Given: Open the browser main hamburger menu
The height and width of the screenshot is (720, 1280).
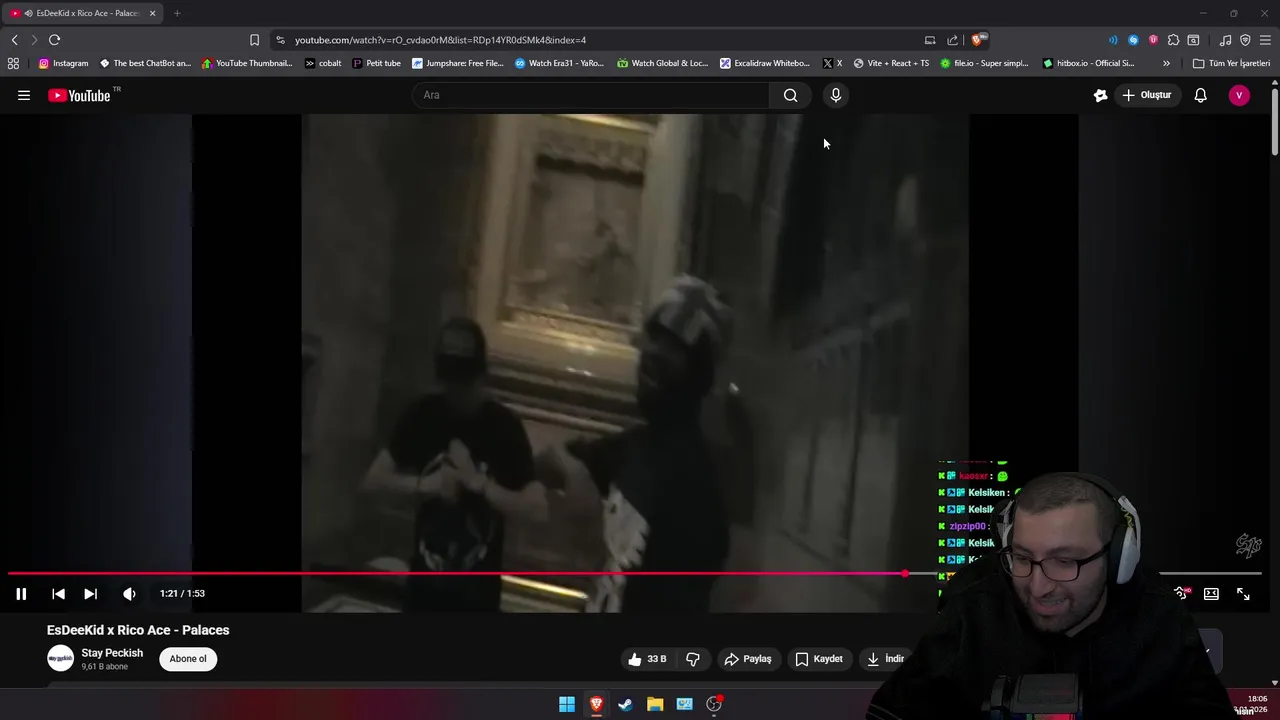Looking at the screenshot, I should pyautogui.click(x=1265, y=40).
